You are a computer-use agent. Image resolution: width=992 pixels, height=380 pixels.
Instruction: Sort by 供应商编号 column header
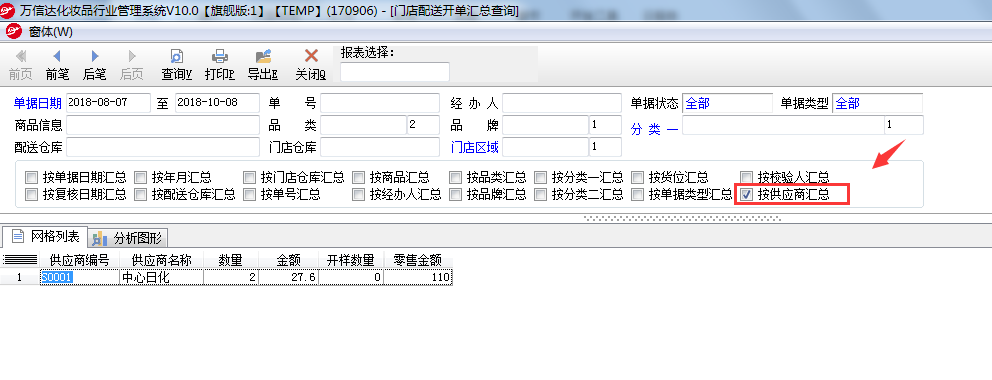(x=79, y=260)
